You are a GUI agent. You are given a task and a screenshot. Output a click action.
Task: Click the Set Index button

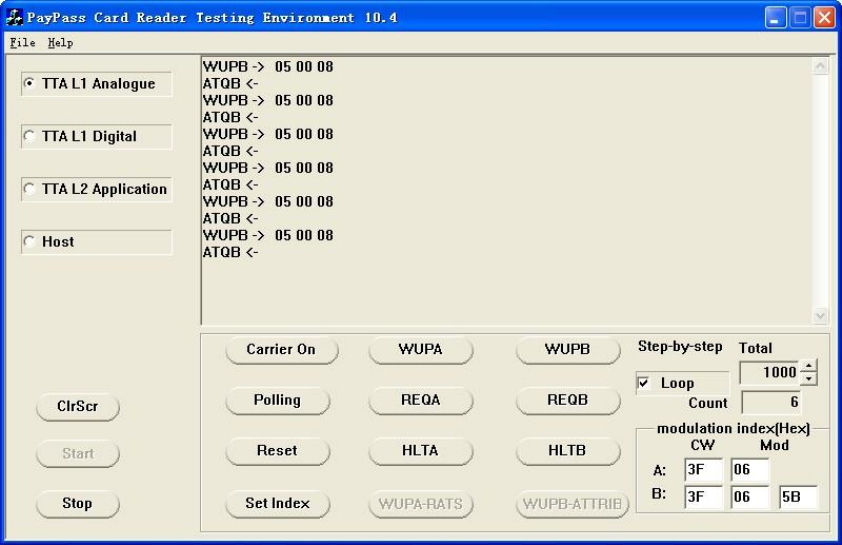(x=278, y=504)
